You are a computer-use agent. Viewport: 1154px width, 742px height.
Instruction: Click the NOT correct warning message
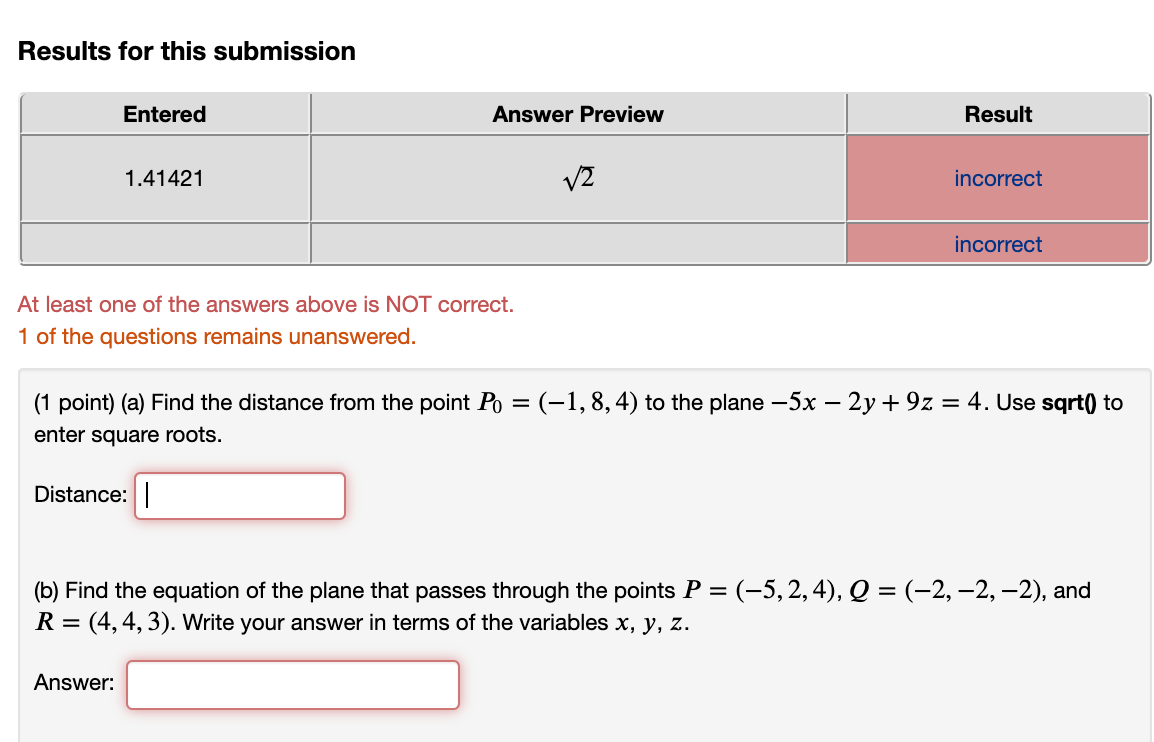pyautogui.click(x=265, y=304)
